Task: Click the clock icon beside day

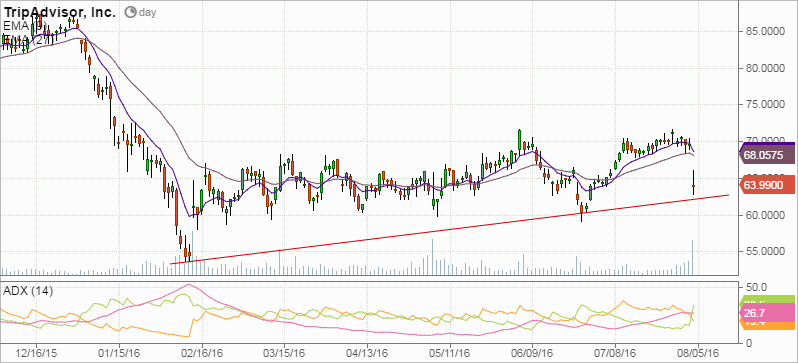Action: point(131,12)
